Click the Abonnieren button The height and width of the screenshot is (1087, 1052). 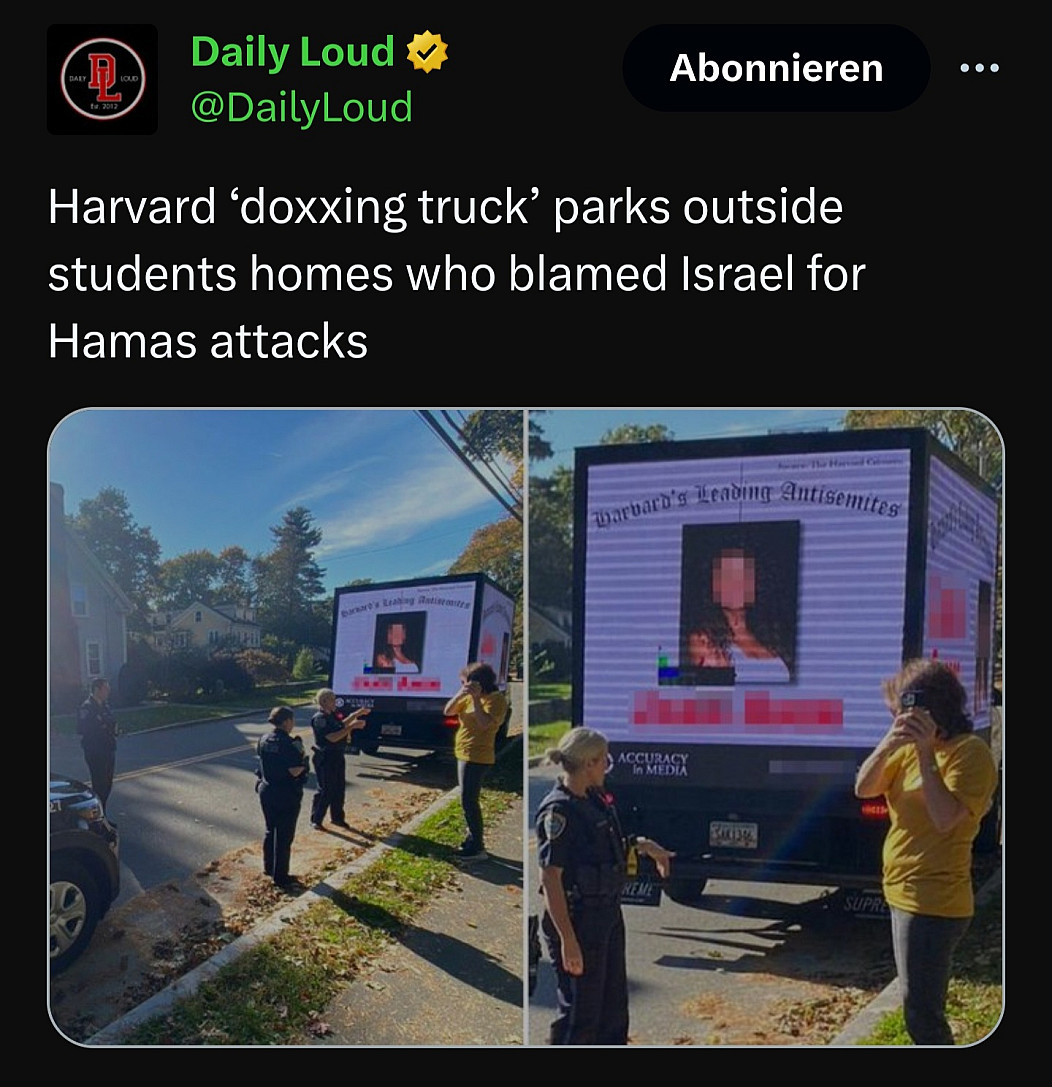click(776, 68)
